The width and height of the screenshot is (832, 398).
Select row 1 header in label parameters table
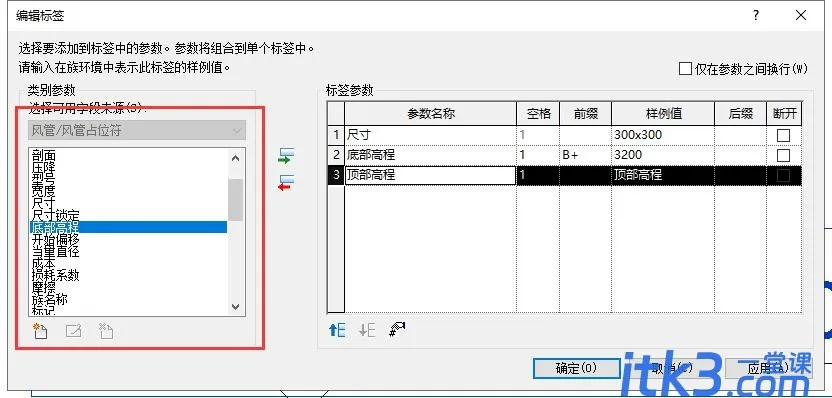336,135
